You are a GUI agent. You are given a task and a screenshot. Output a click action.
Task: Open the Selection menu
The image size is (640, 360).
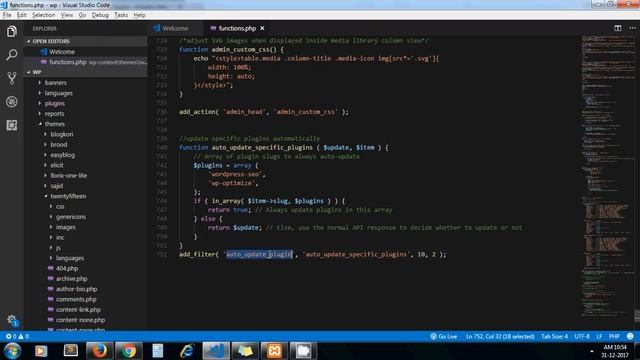tap(44, 15)
